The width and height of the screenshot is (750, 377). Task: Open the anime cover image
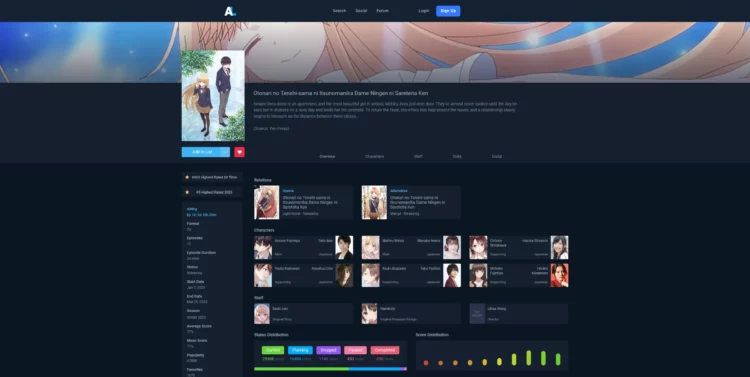tap(213, 96)
